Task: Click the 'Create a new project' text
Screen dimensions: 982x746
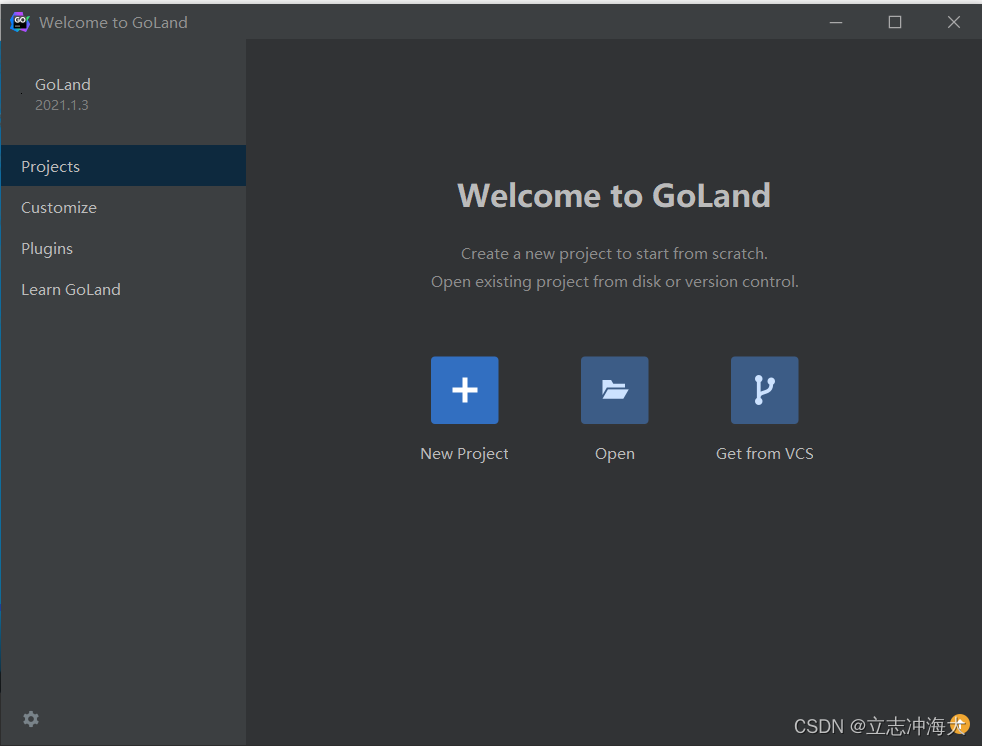Action: tap(614, 254)
